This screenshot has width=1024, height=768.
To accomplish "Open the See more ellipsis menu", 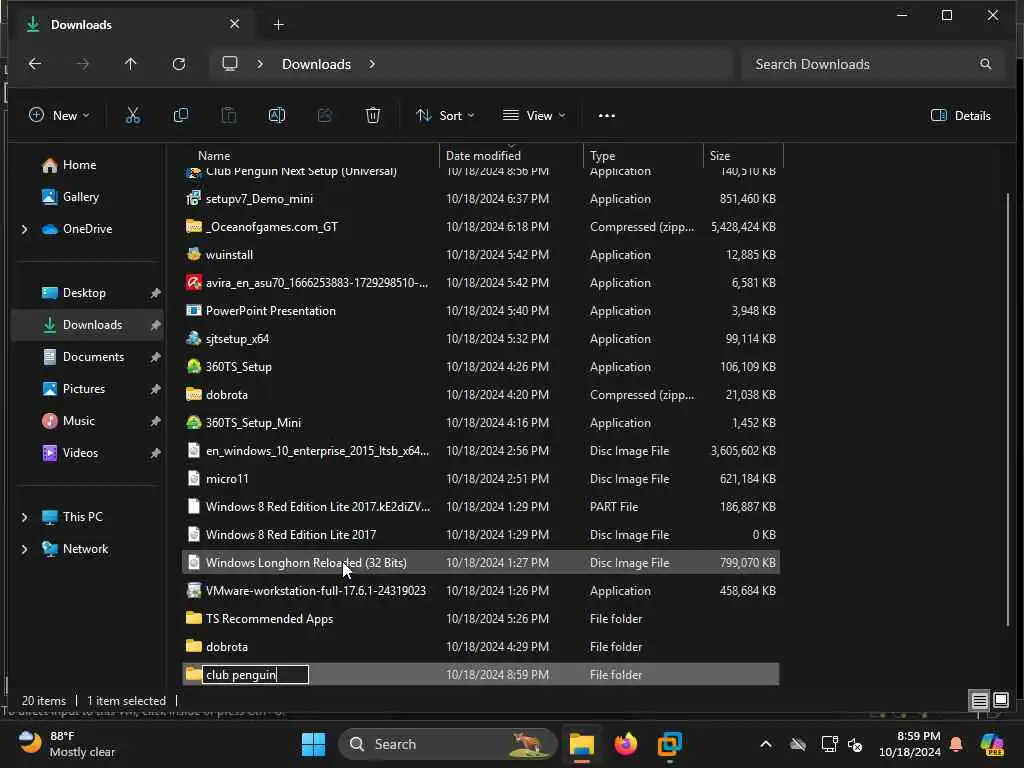I will tap(607, 116).
